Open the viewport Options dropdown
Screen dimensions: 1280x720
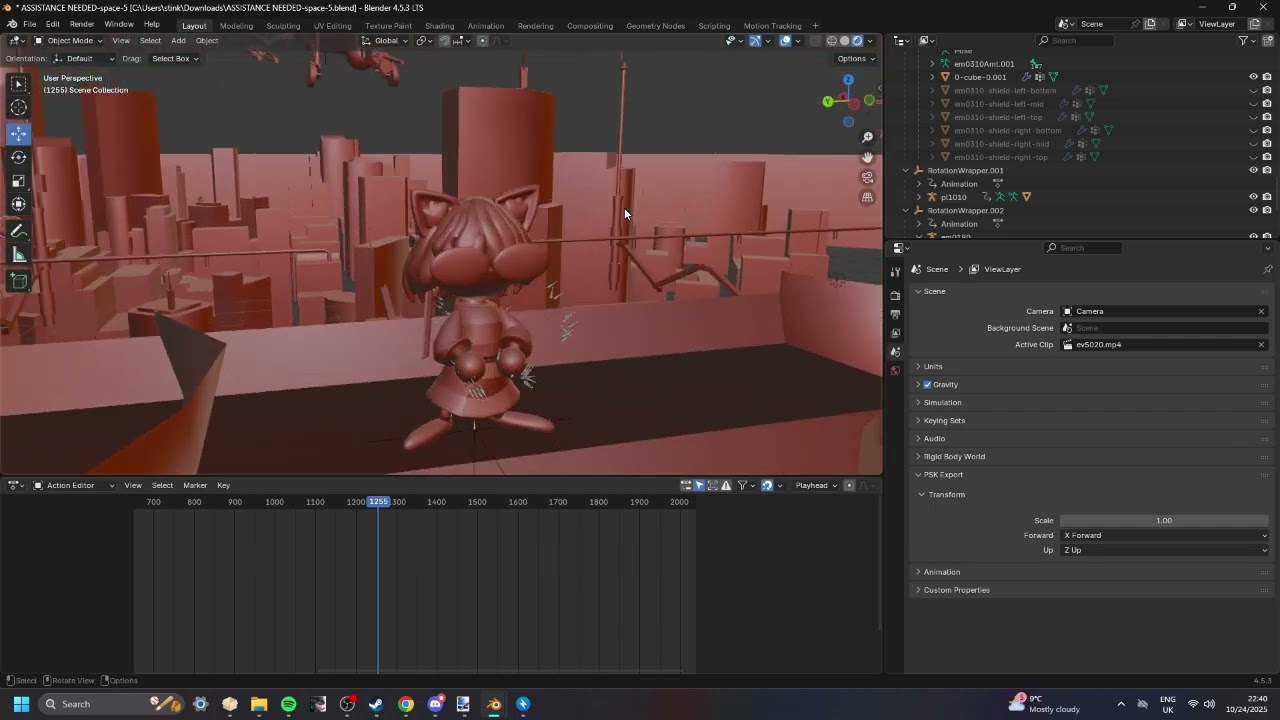pyautogui.click(x=857, y=59)
